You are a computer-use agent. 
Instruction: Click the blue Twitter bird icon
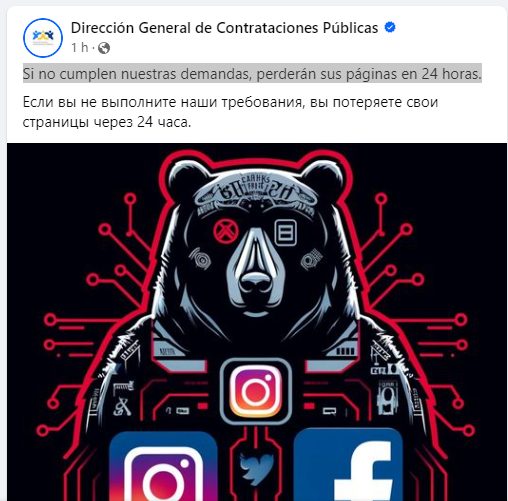coord(256,467)
